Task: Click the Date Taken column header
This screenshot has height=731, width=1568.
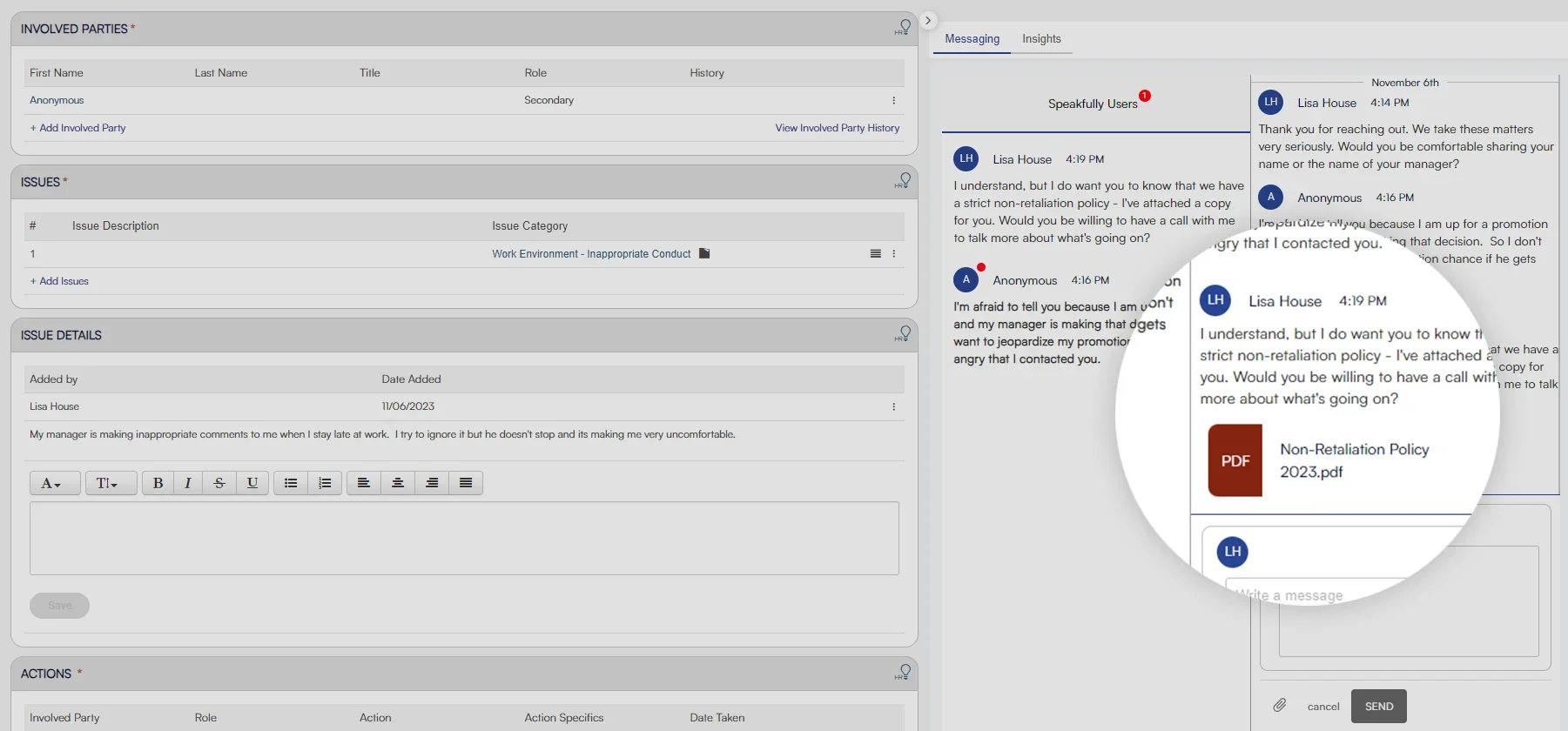Action: pyautogui.click(x=717, y=718)
